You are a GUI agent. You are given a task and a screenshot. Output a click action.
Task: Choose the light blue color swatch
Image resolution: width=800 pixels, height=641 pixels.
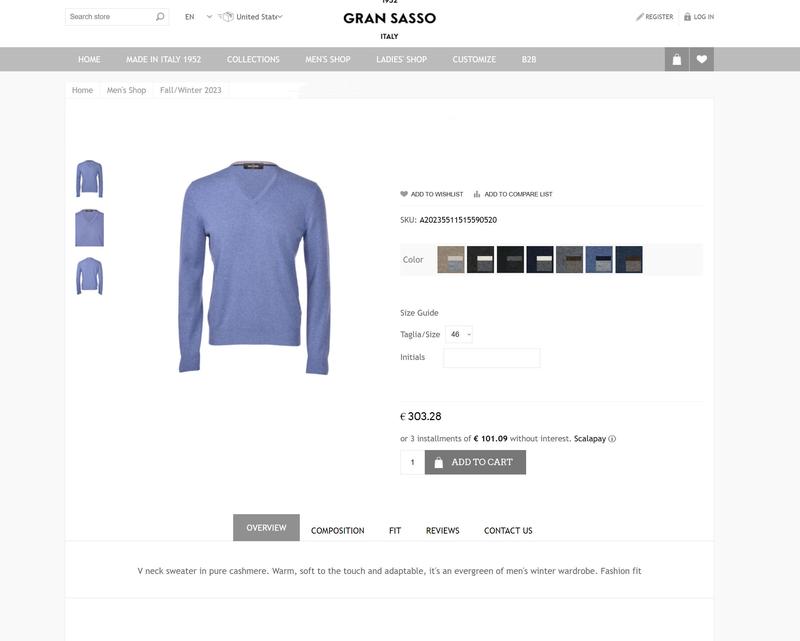click(599, 259)
